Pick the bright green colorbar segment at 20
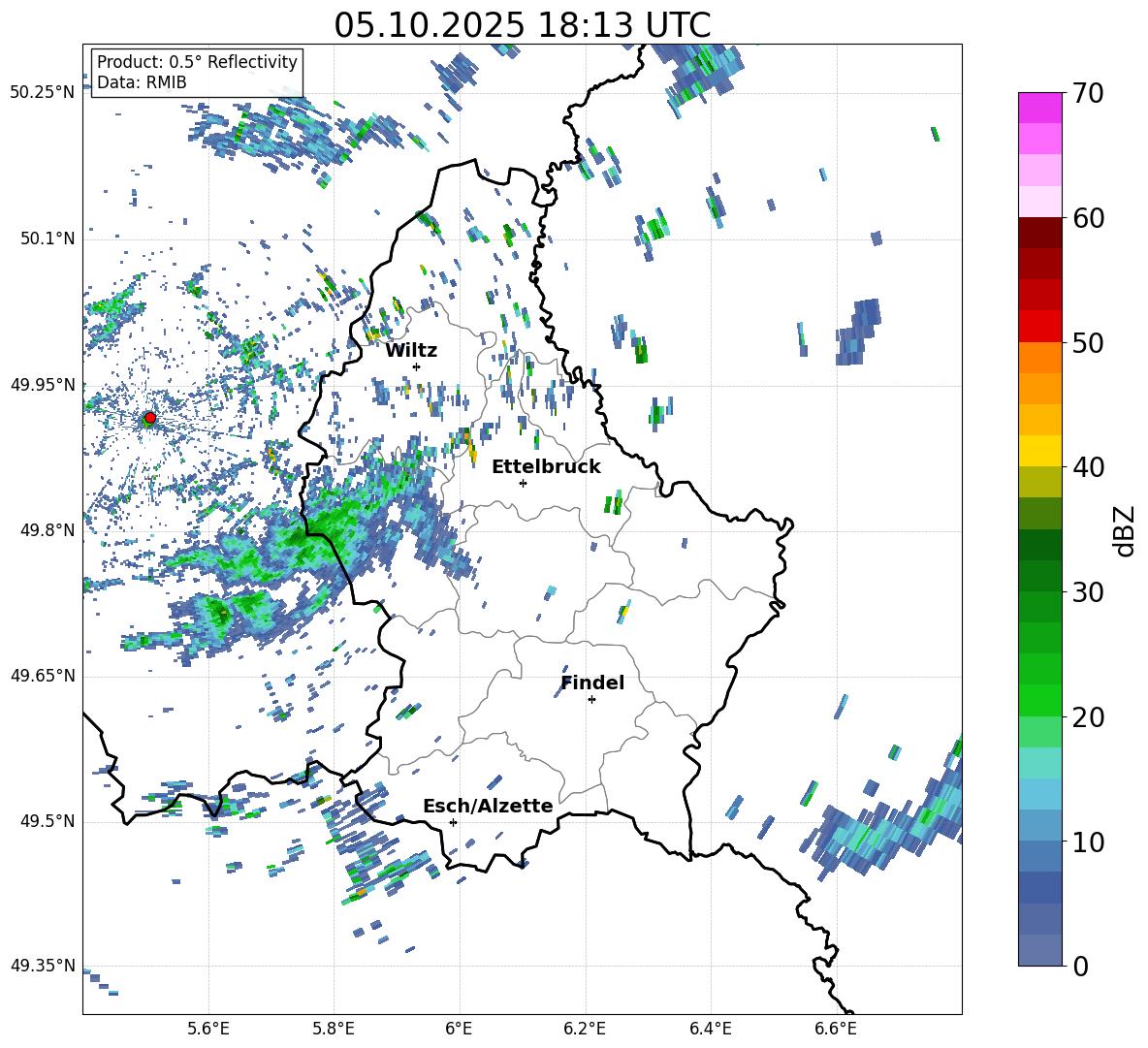The height and width of the screenshot is (1048, 1148). 1040,700
